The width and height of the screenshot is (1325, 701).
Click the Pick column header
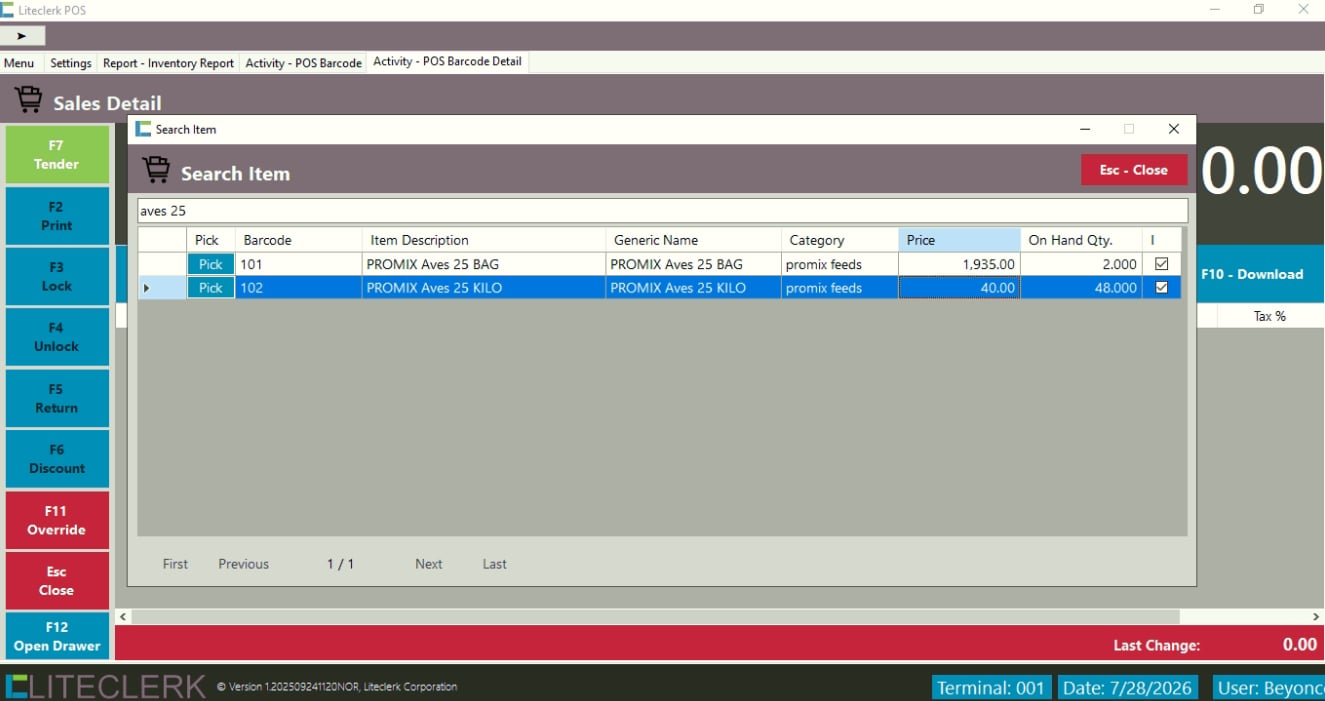point(211,240)
